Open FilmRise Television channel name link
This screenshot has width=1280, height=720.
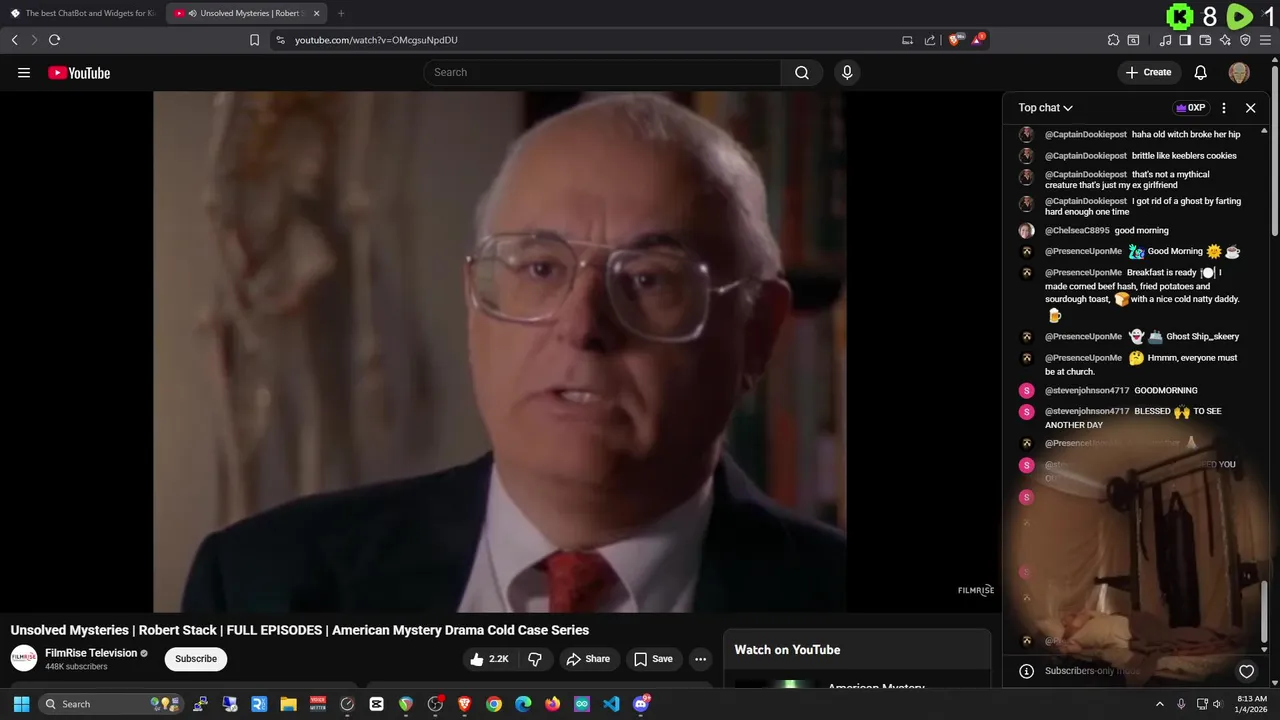click(91, 653)
